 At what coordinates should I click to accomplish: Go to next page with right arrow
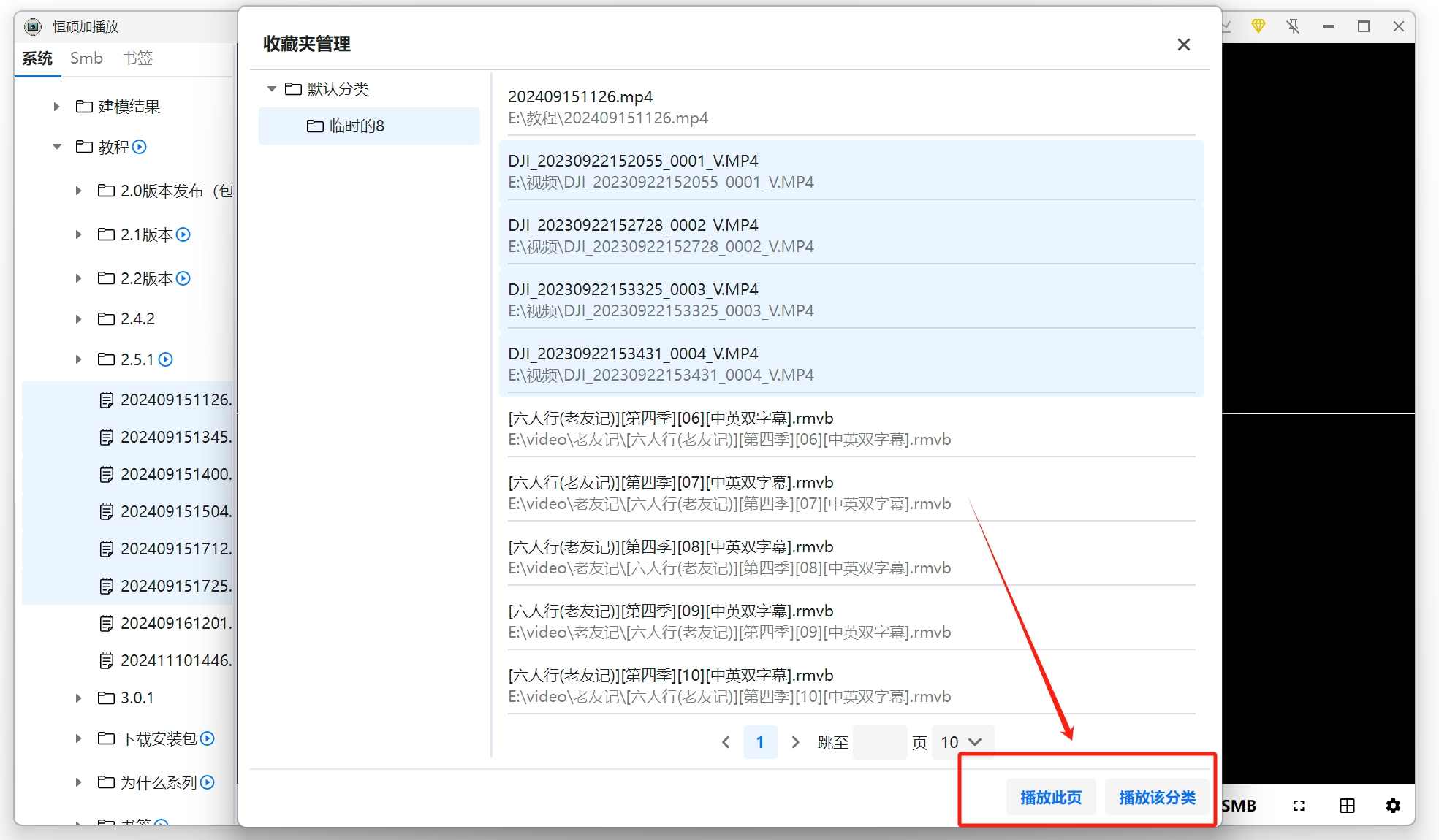tap(795, 742)
